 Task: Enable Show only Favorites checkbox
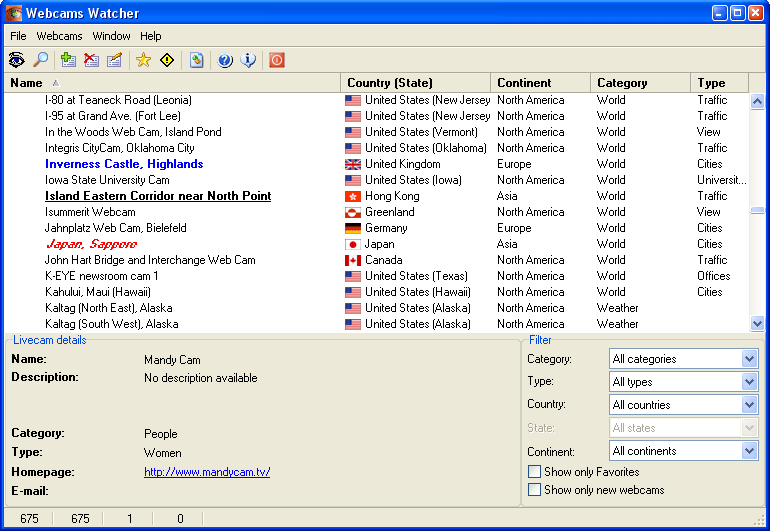tap(534, 472)
